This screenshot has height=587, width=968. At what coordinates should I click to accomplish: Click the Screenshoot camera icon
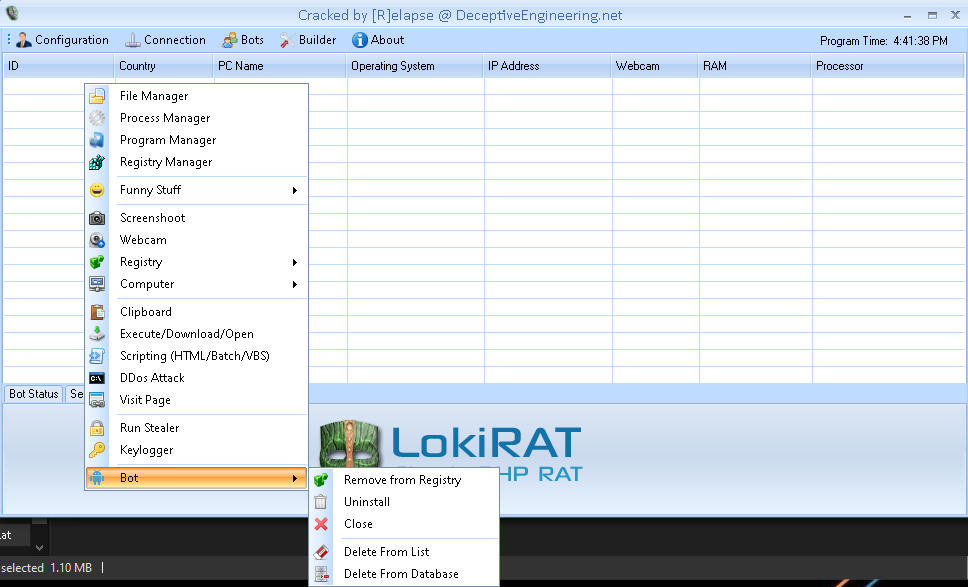coord(97,218)
